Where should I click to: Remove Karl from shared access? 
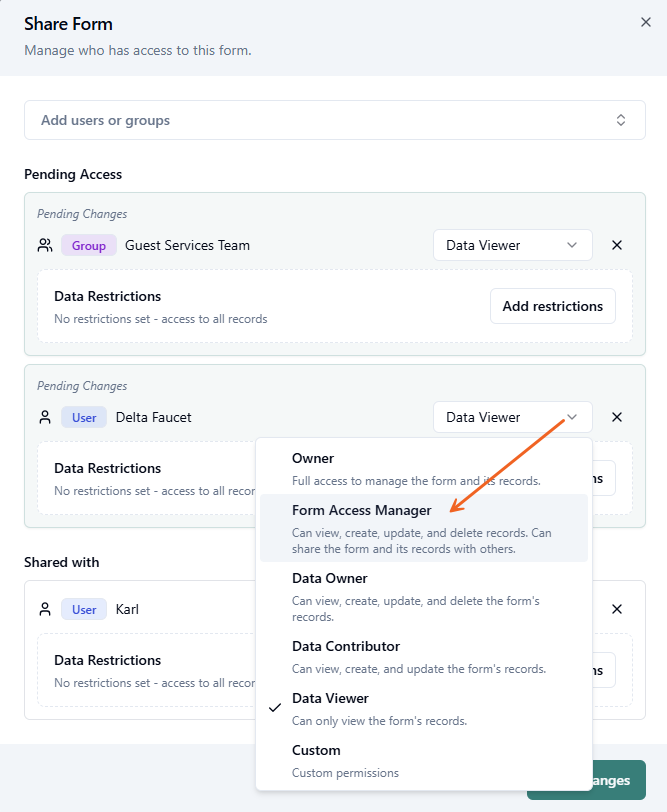click(x=617, y=609)
